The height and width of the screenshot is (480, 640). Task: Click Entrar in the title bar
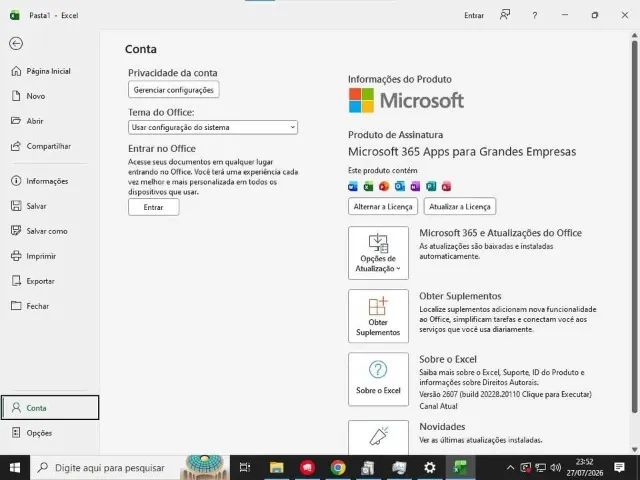pos(474,16)
